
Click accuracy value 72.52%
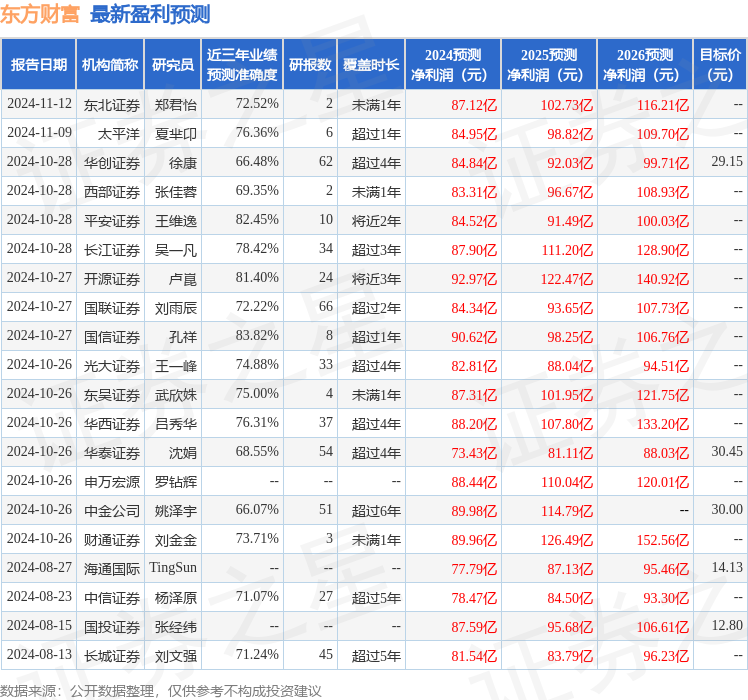point(257,104)
